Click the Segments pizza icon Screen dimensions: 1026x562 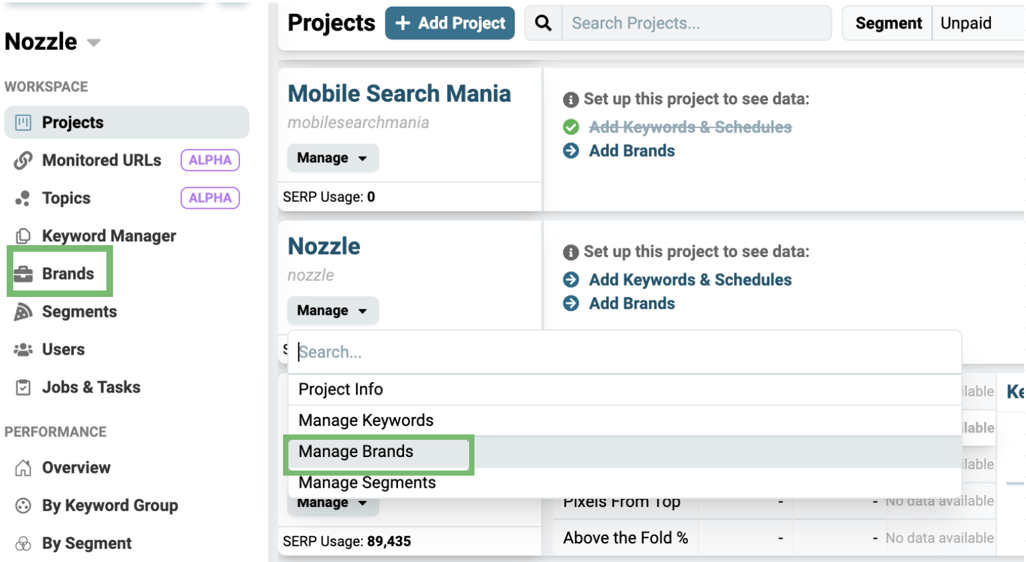click(22, 312)
